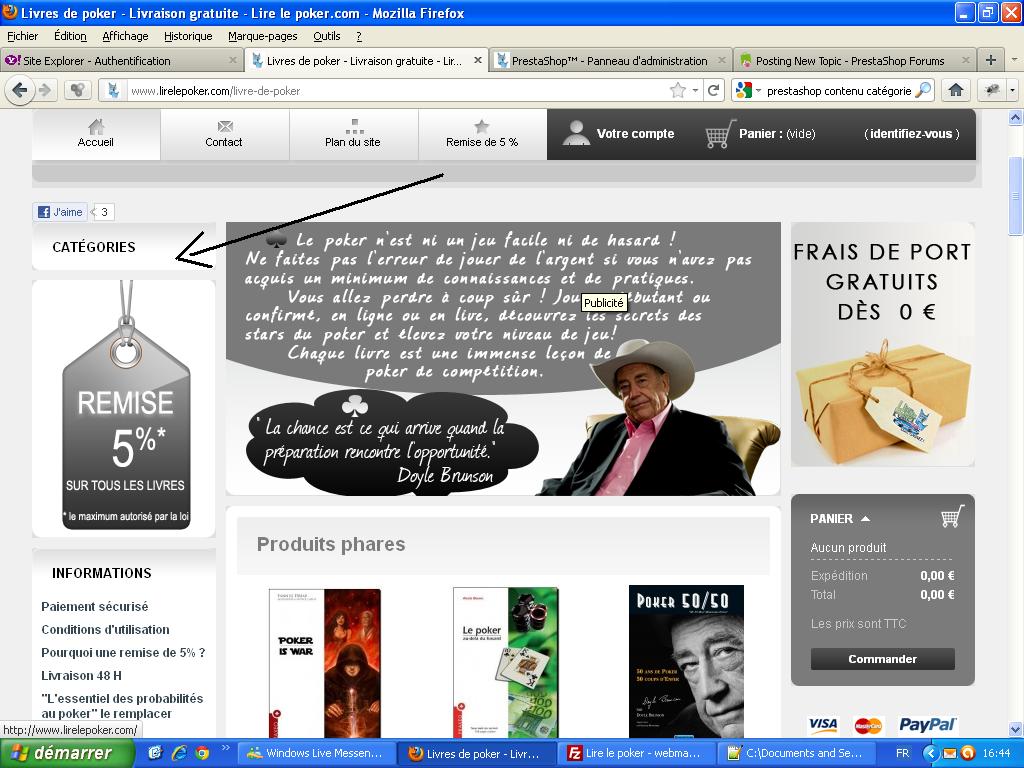Open the Historique menu
Viewport: 1024px width, 768px height.
[x=188, y=36]
